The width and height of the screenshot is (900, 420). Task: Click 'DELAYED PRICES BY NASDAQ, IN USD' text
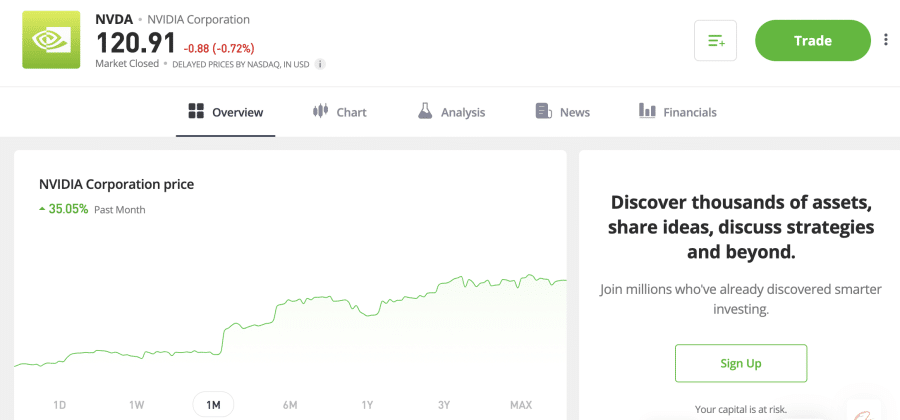point(240,65)
